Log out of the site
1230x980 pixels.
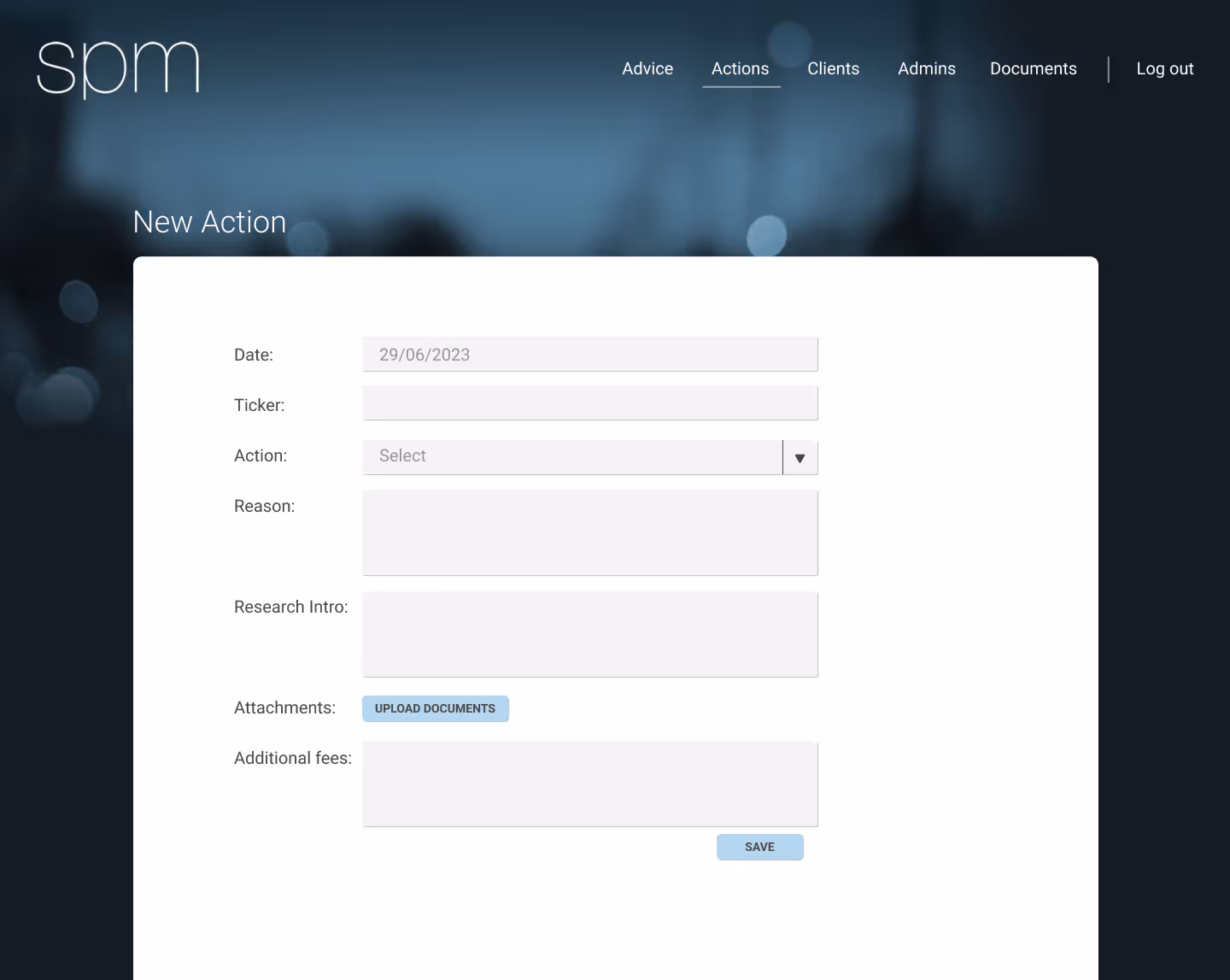[x=1165, y=68]
